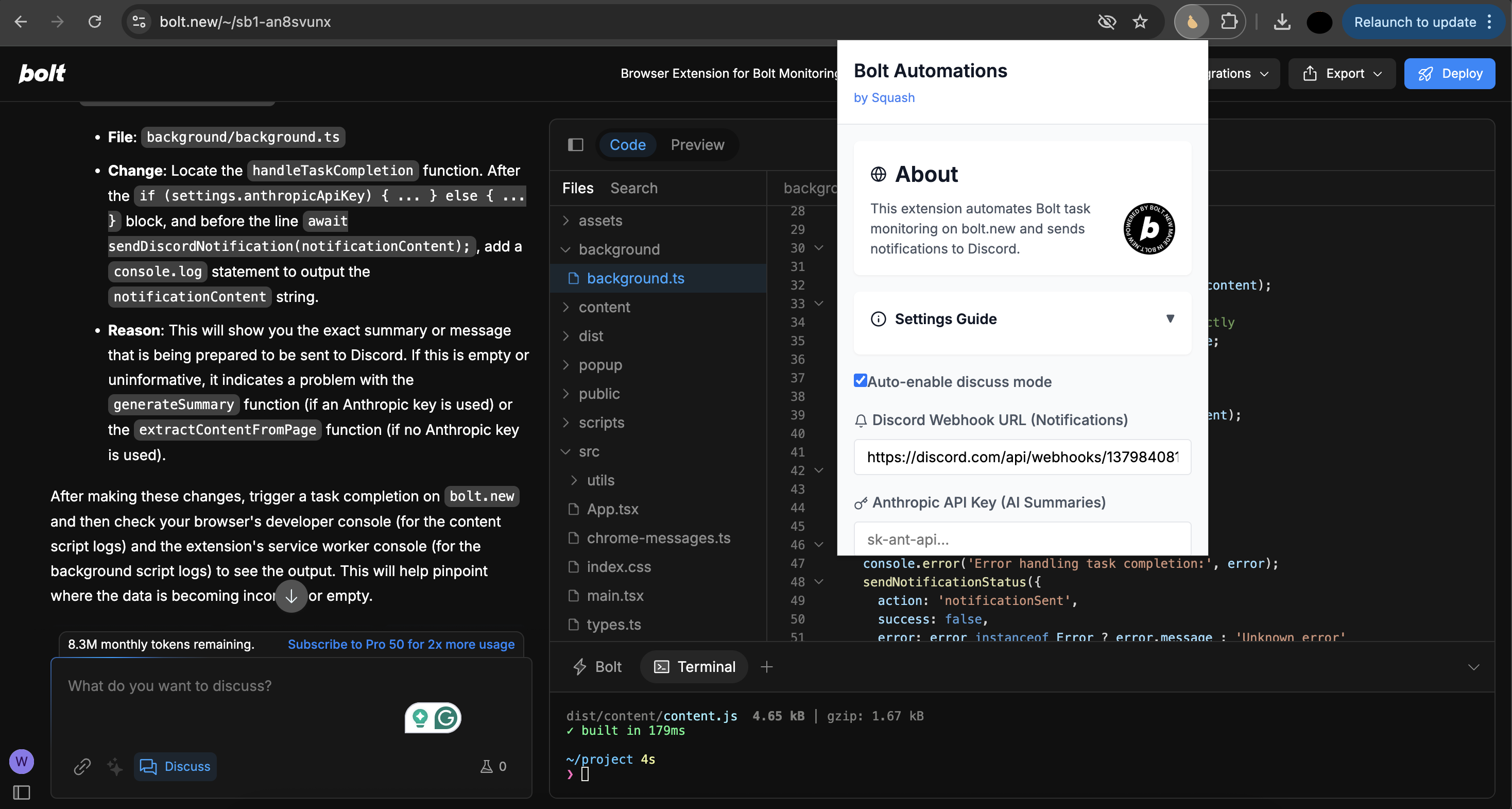Click the attach link icon in chat
The height and width of the screenshot is (809, 1512).
coord(82,766)
